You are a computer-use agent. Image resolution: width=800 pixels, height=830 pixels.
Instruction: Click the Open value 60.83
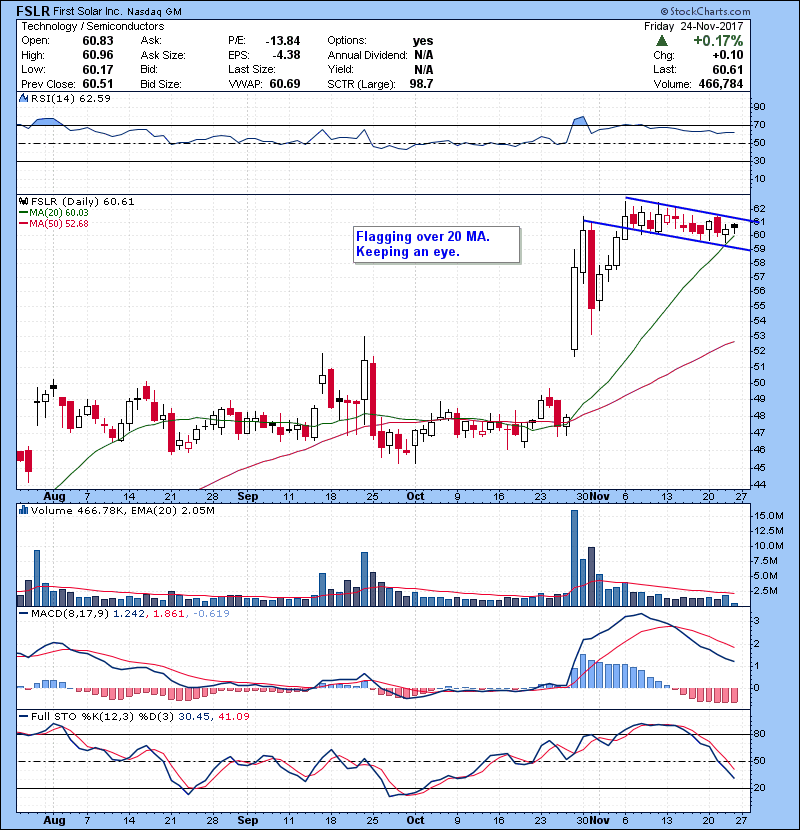[98, 41]
